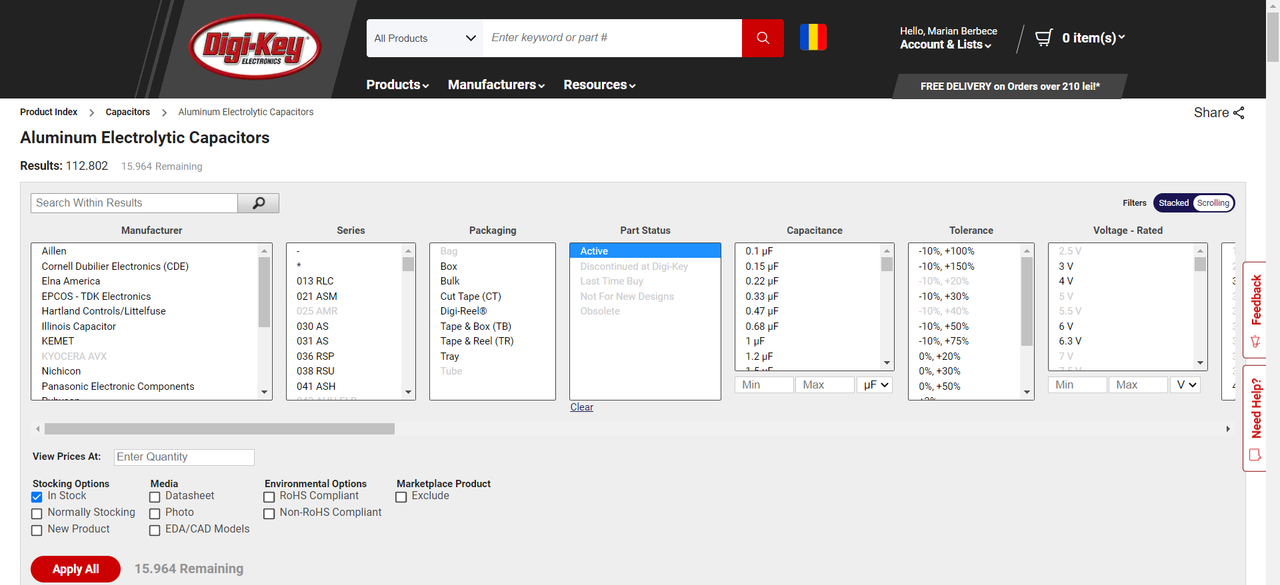This screenshot has width=1280, height=585.
Task: Tick the New Product checkbox
Action: 37,530
